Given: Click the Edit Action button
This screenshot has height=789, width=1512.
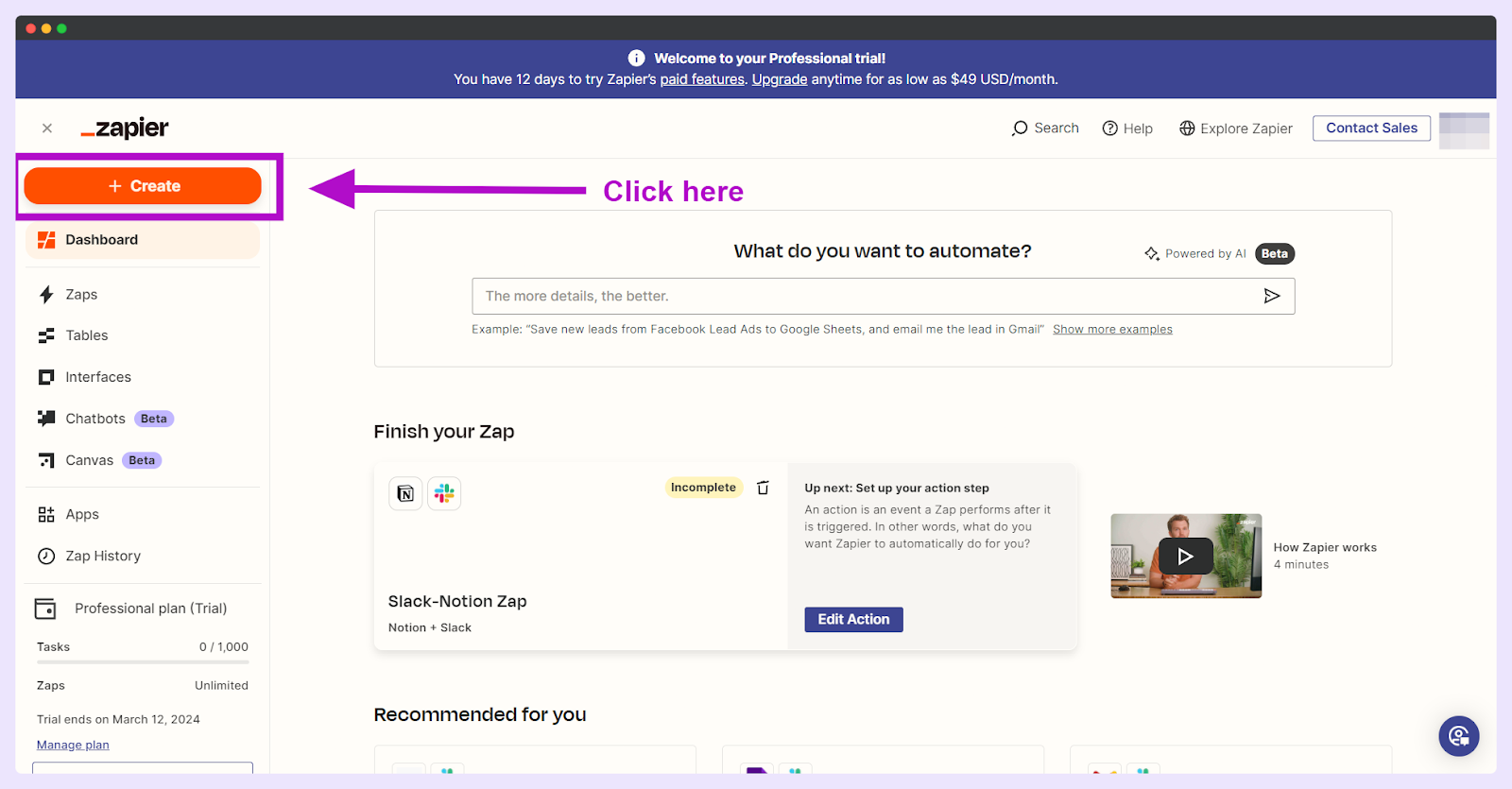Looking at the screenshot, I should pyautogui.click(x=853, y=620).
